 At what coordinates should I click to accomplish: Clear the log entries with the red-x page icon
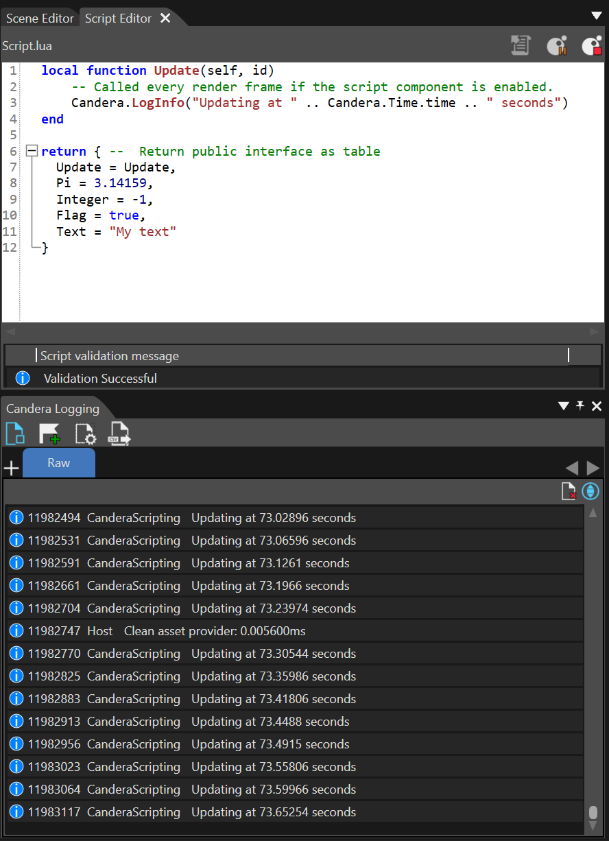(x=569, y=491)
